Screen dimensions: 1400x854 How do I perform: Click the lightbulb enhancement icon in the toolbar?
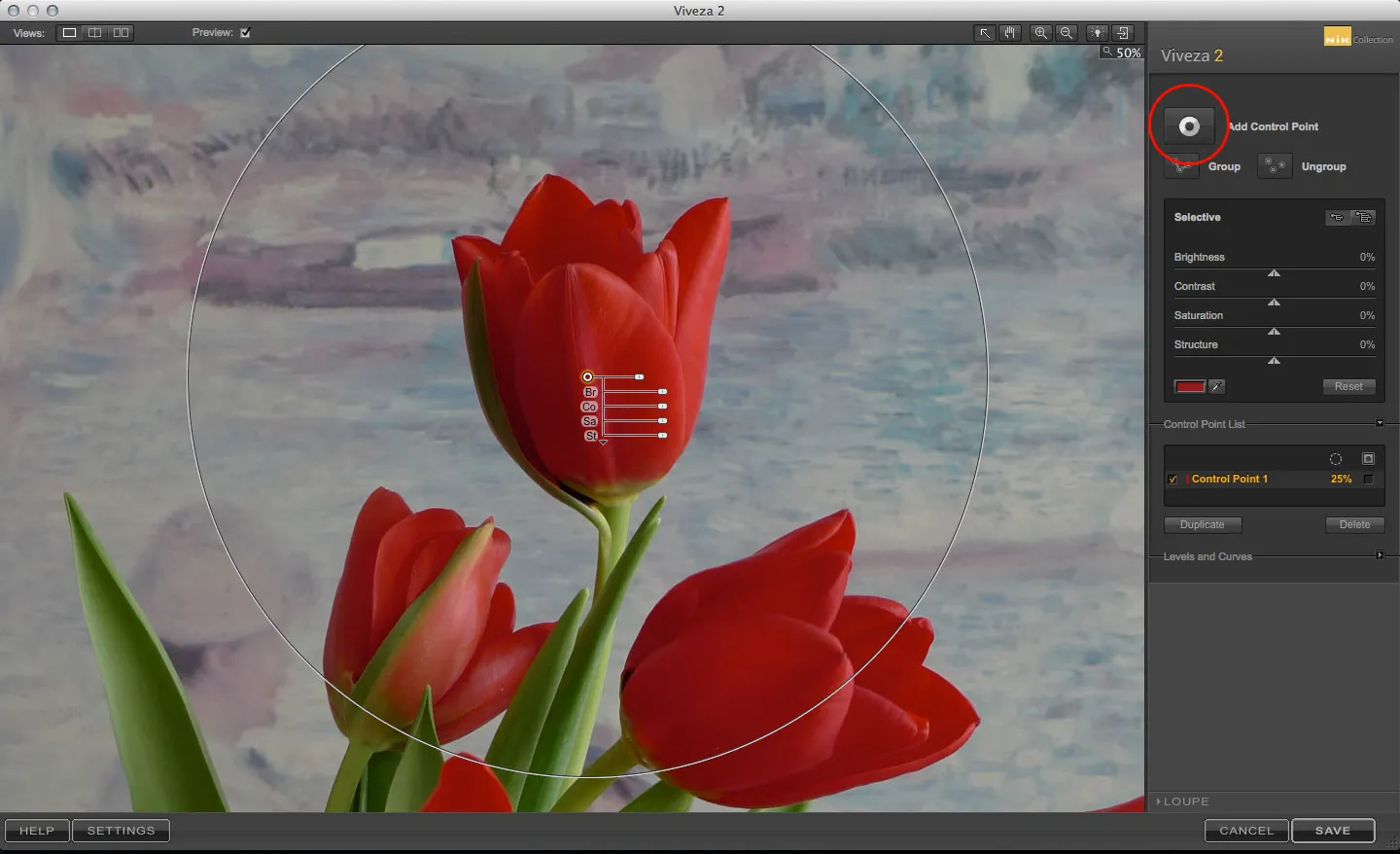click(1097, 32)
